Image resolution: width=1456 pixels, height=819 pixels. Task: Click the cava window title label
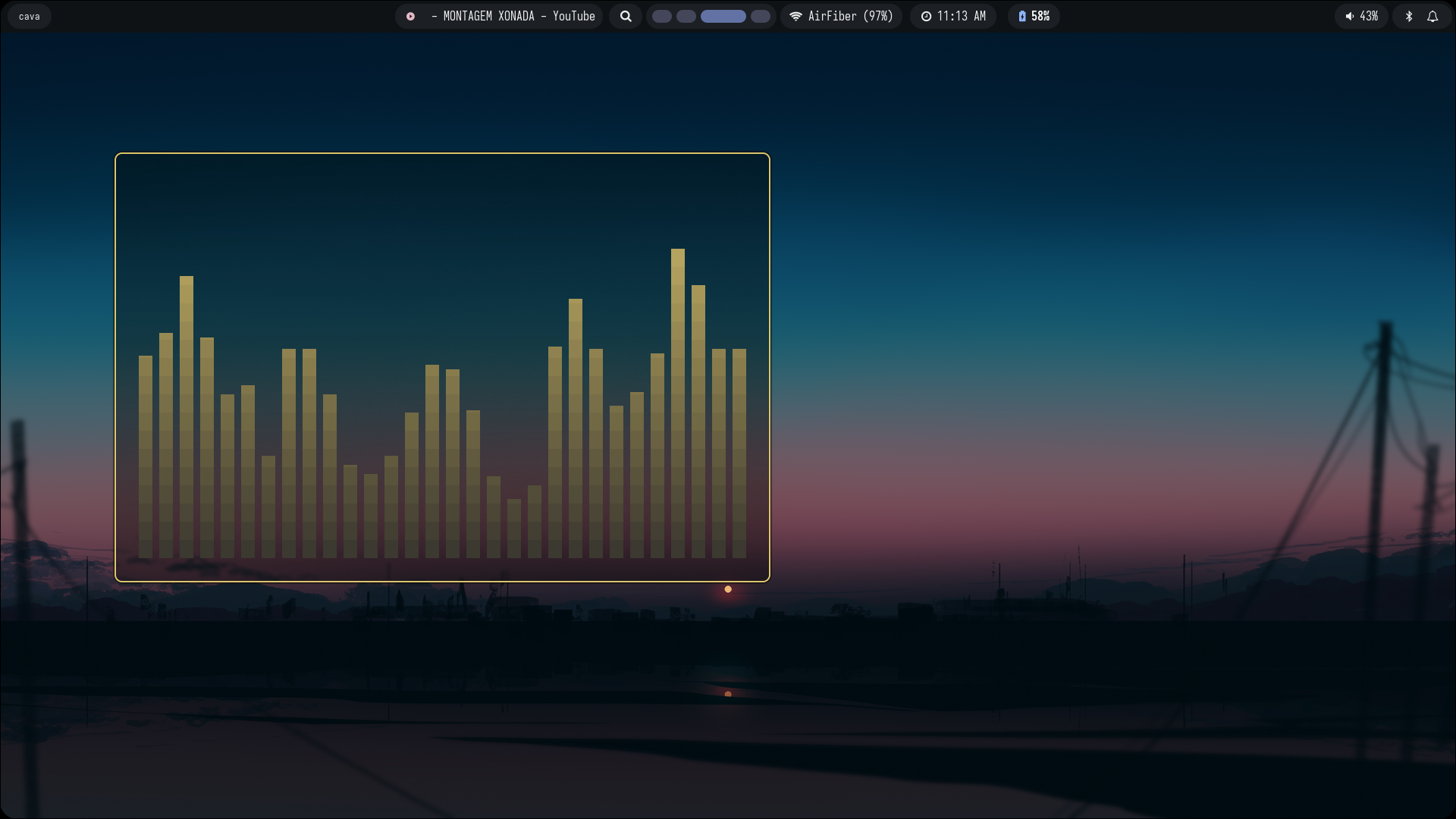[30, 16]
